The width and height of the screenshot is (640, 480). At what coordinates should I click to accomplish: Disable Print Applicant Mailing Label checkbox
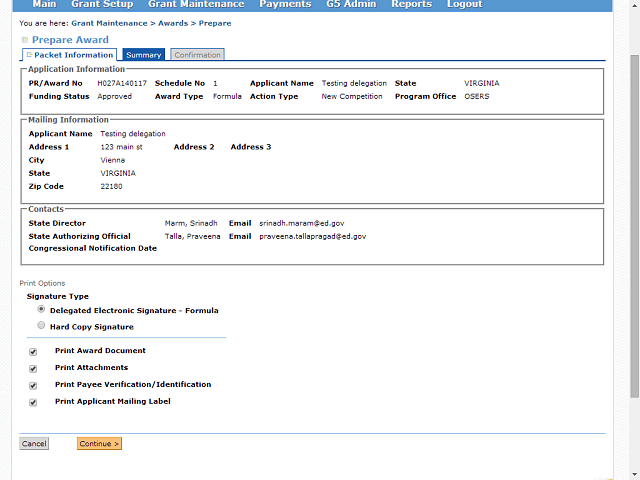tap(33, 403)
